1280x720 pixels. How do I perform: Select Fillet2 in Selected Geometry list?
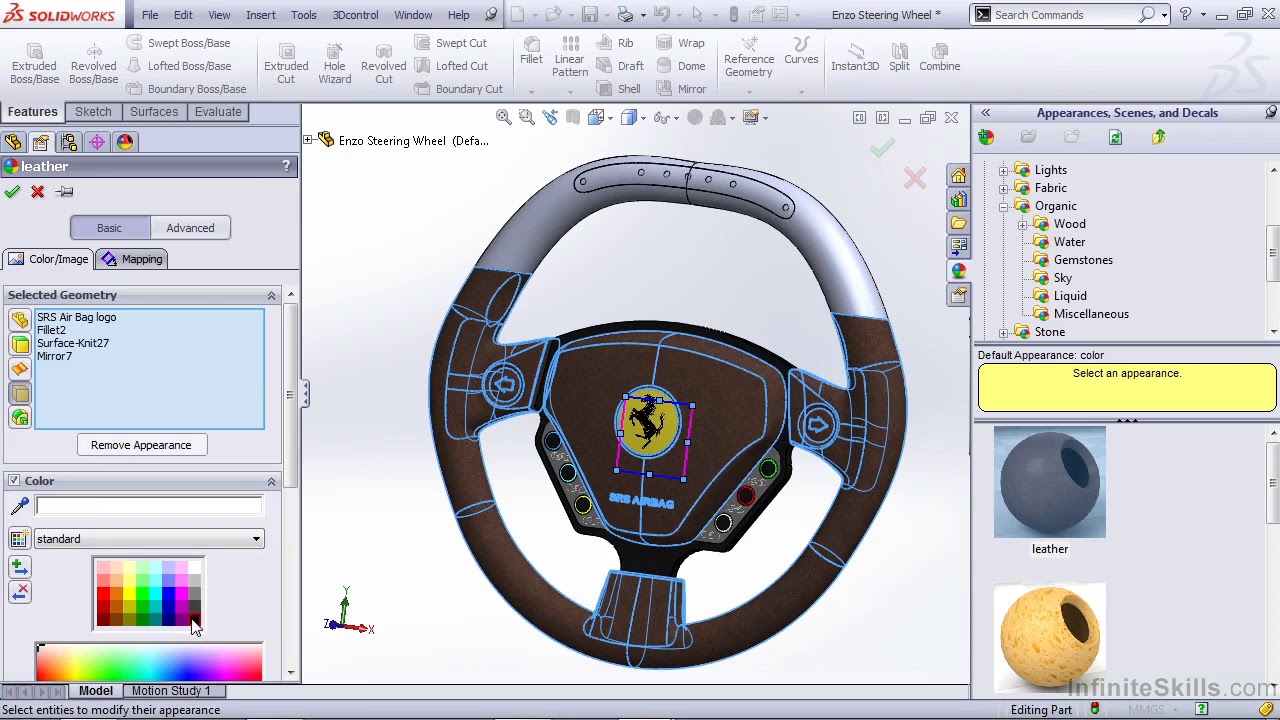(x=51, y=330)
